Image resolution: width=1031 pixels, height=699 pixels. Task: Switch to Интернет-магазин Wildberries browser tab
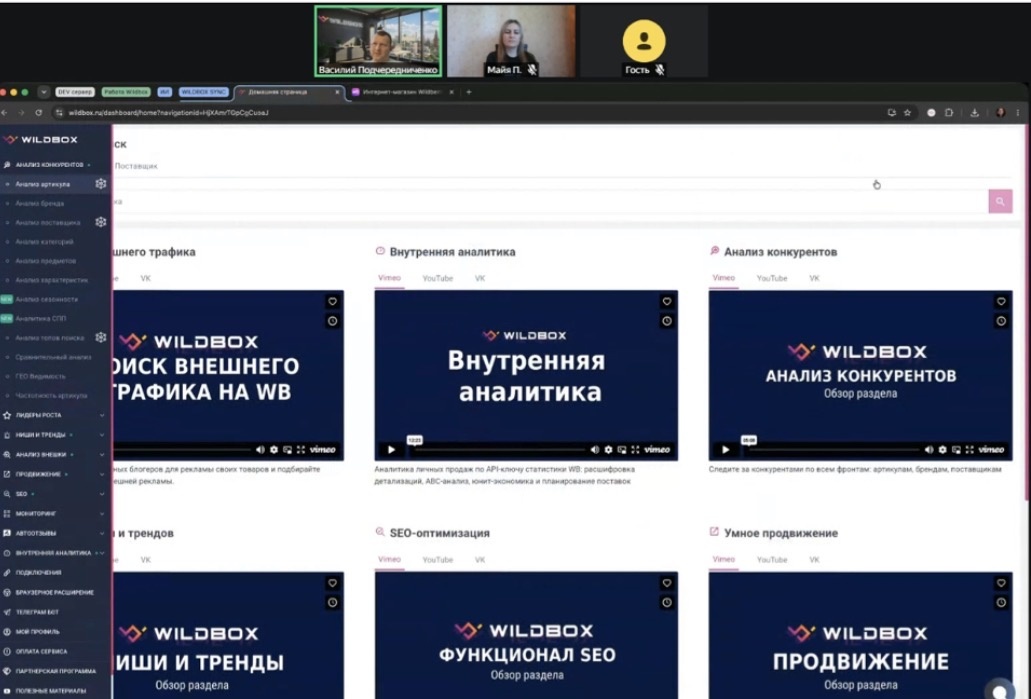coord(401,92)
